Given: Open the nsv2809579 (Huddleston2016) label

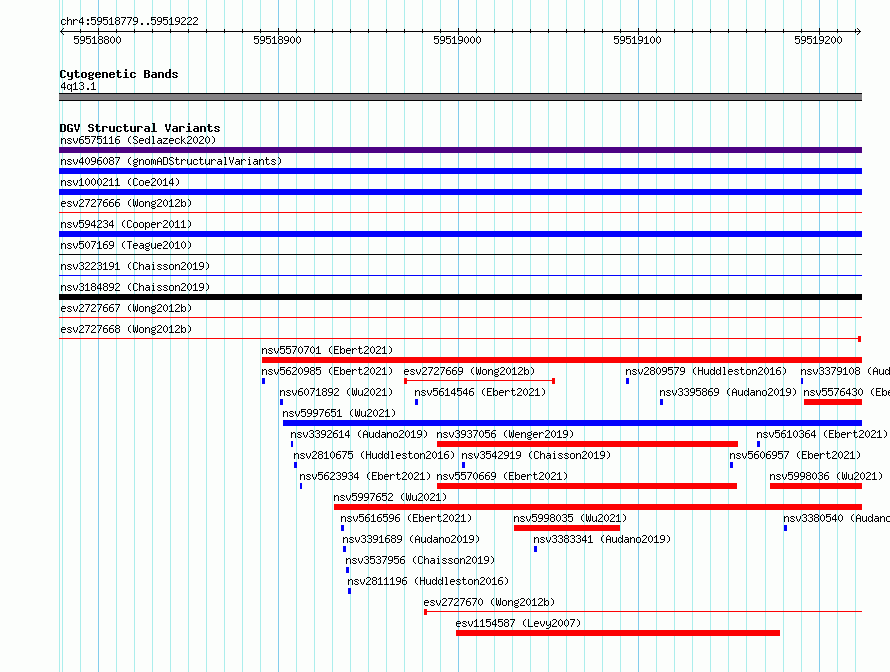Looking at the screenshot, I should click(x=706, y=371).
